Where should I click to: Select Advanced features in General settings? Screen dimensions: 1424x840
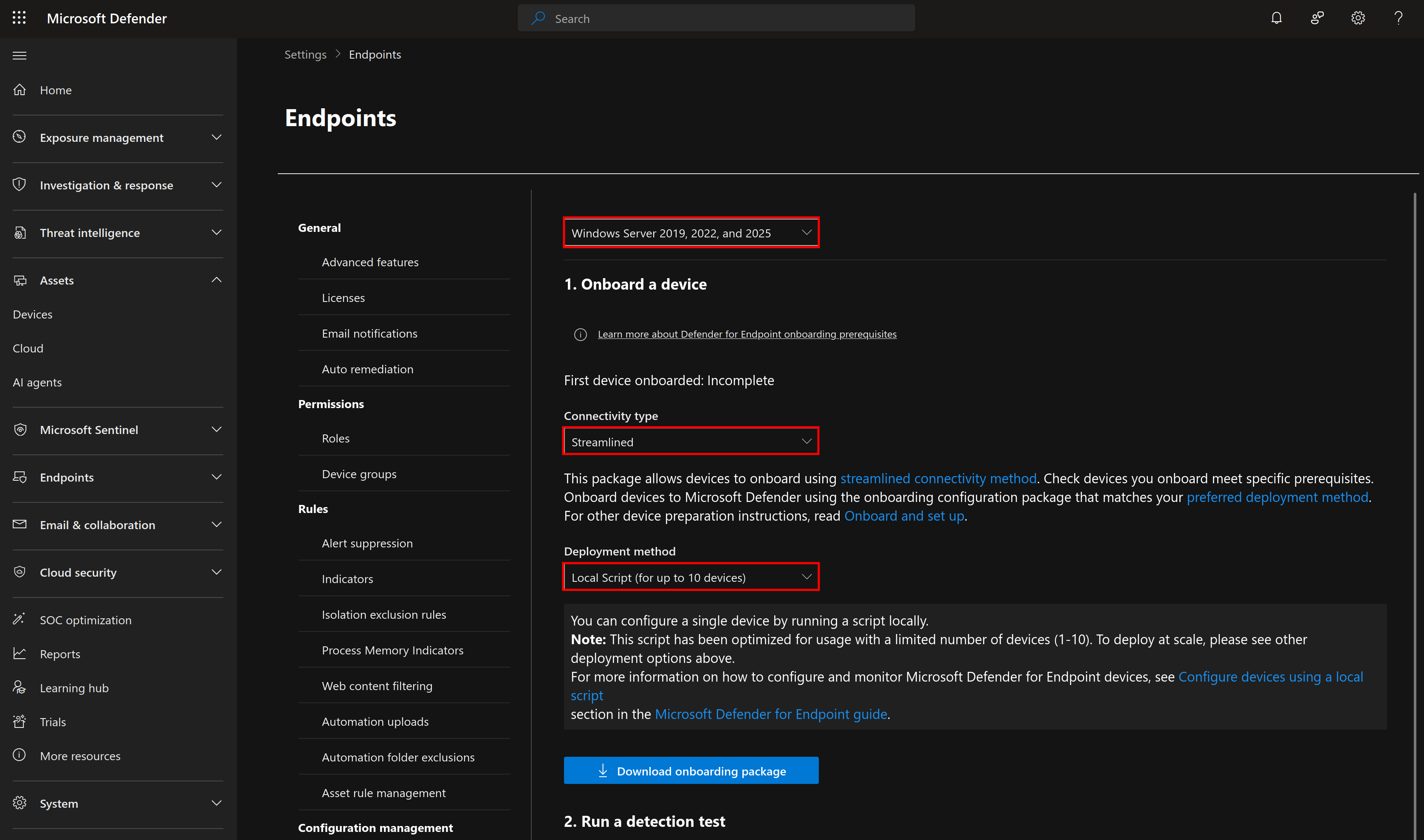(x=370, y=262)
